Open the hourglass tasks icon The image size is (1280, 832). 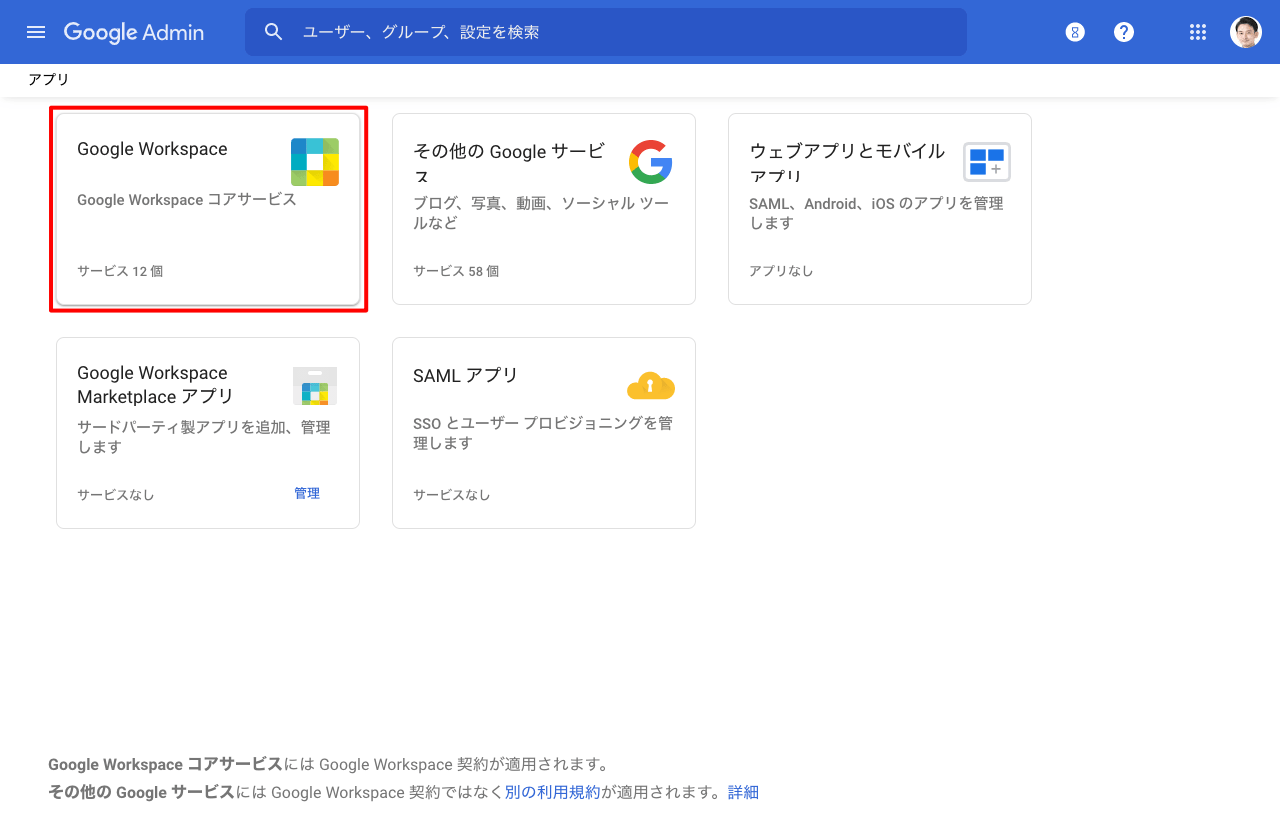[x=1075, y=32]
